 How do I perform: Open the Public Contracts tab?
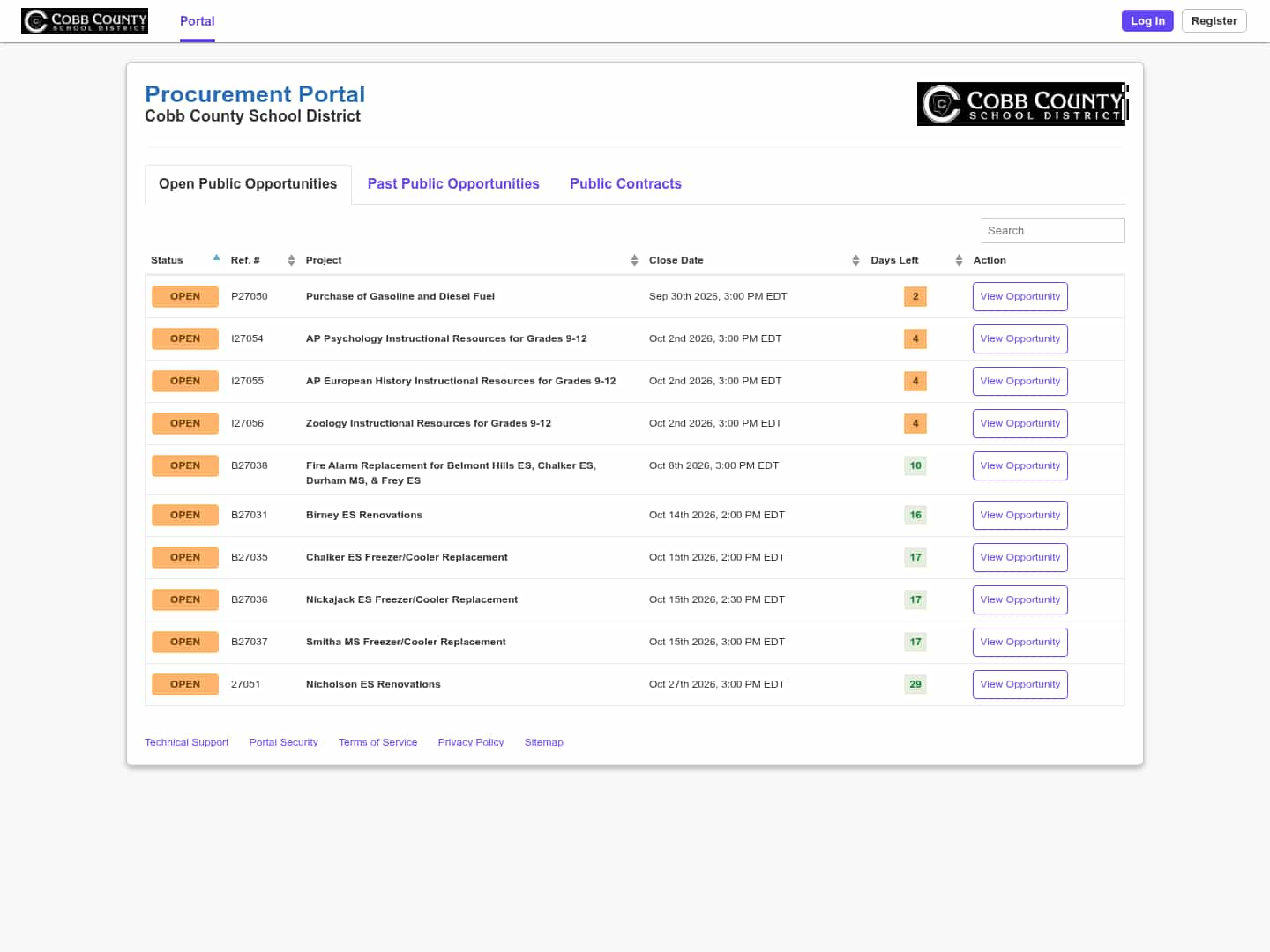(x=625, y=183)
